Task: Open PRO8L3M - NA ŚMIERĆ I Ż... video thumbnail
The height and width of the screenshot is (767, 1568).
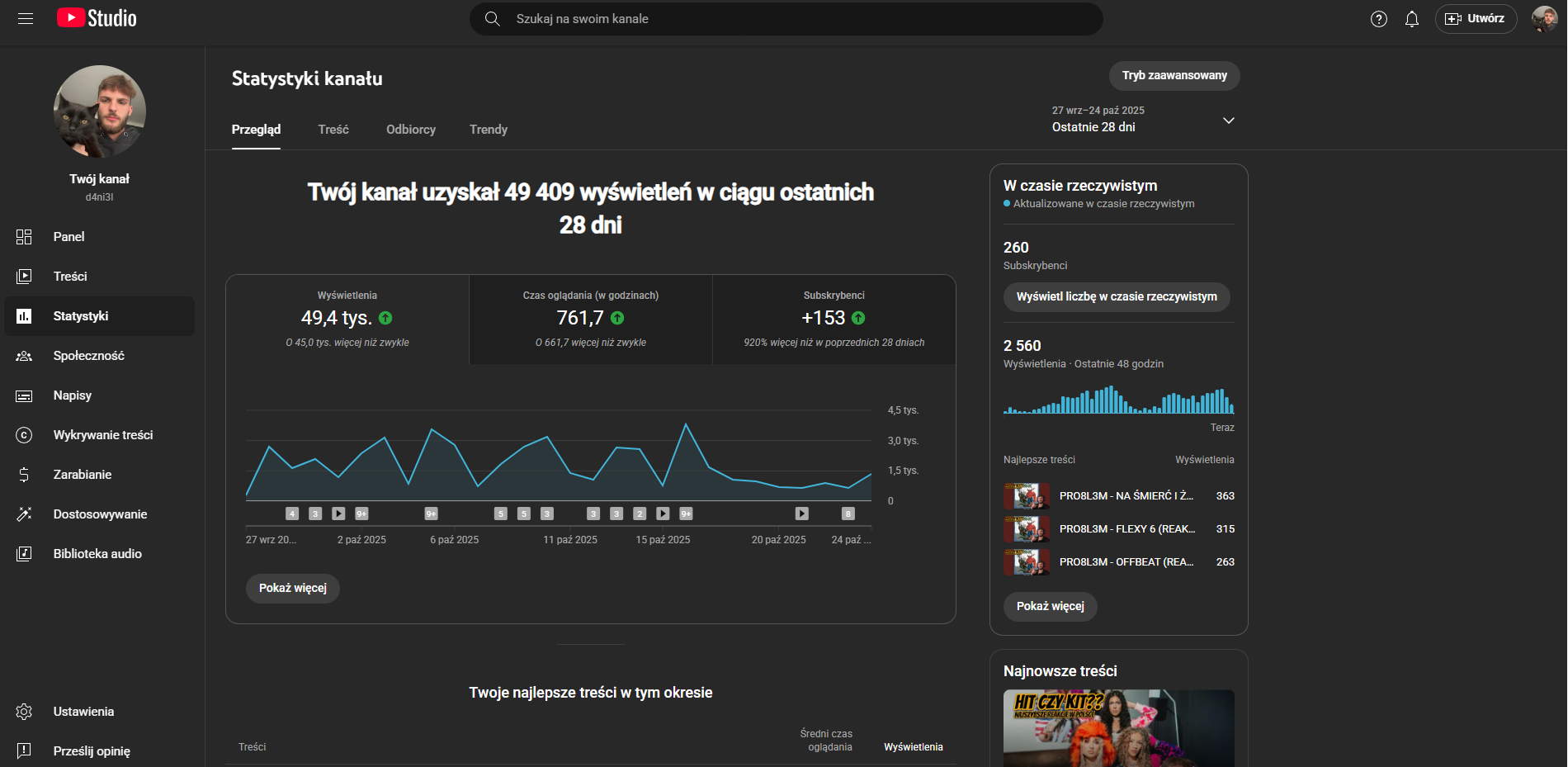Action: pos(1026,496)
